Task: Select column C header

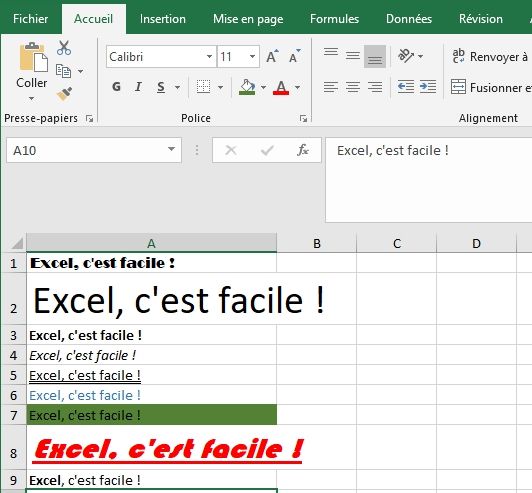Action: [397, 243]
